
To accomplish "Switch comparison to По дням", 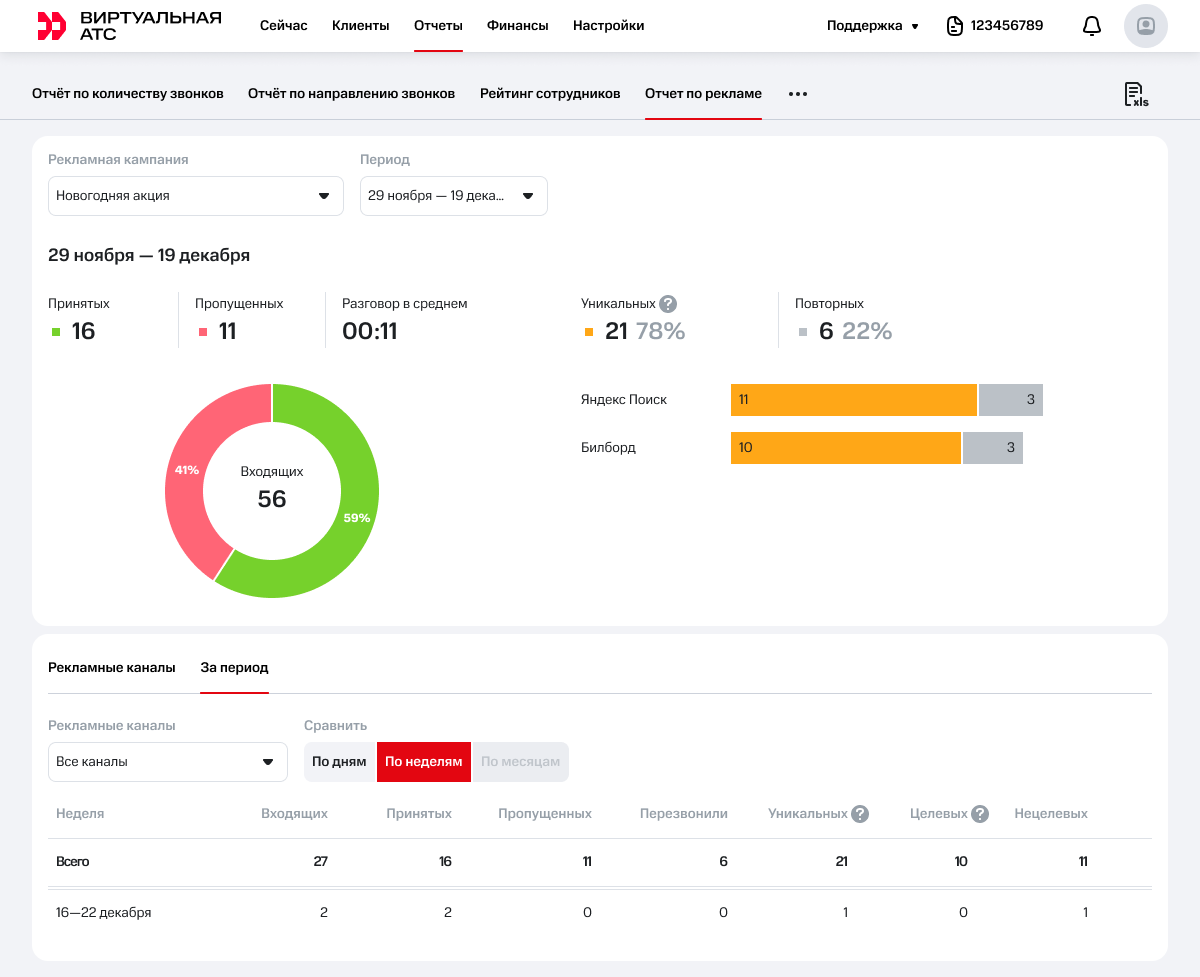I will click(x=339, y=762).
